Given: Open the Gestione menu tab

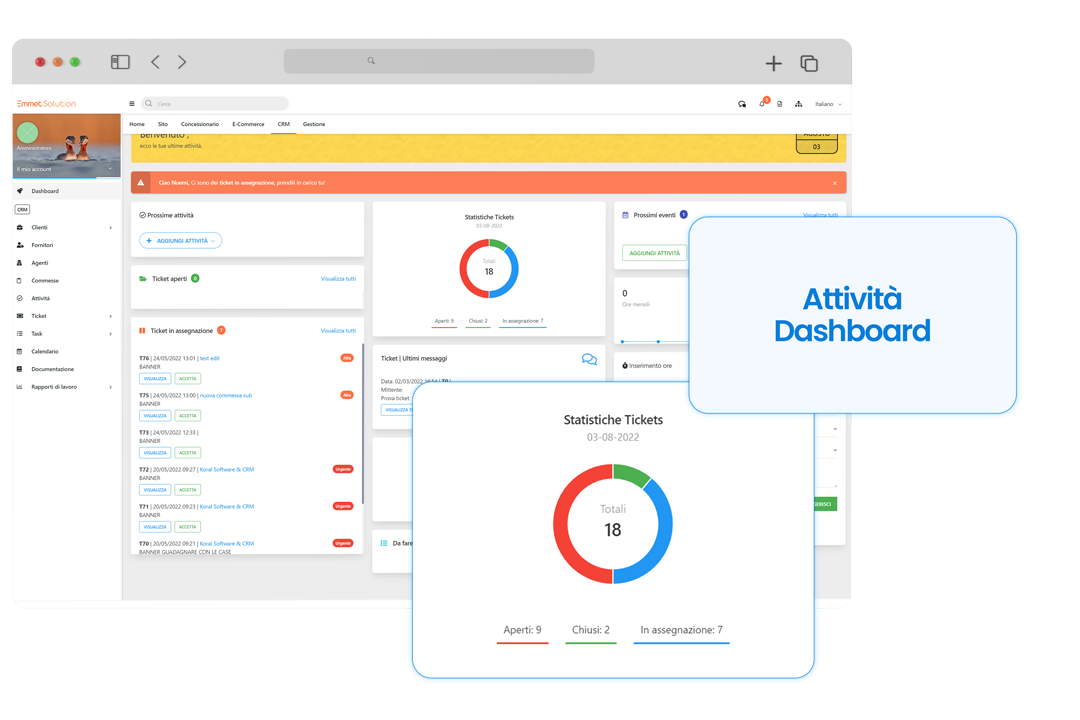Looking at the screenshot, I should [x=314, y=124].
